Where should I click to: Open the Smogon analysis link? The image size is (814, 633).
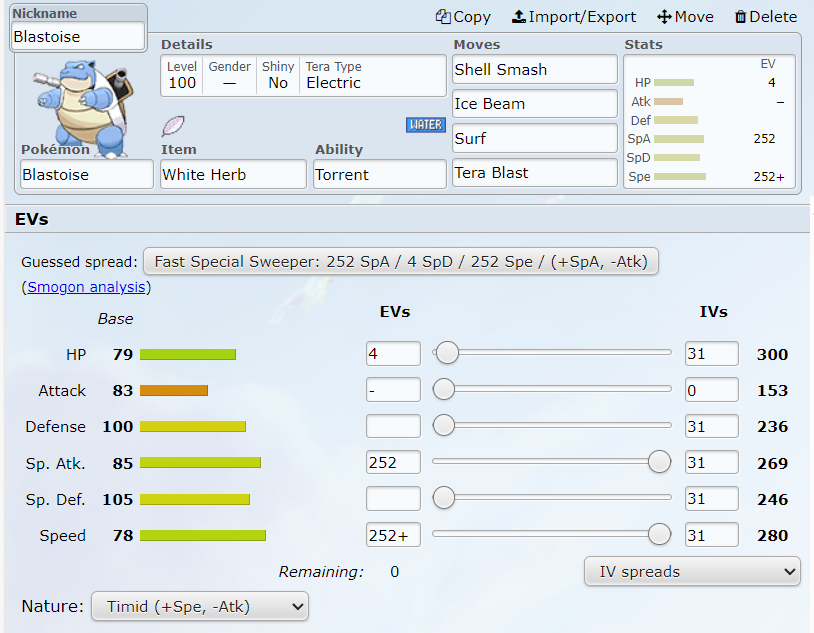[88, 287]
